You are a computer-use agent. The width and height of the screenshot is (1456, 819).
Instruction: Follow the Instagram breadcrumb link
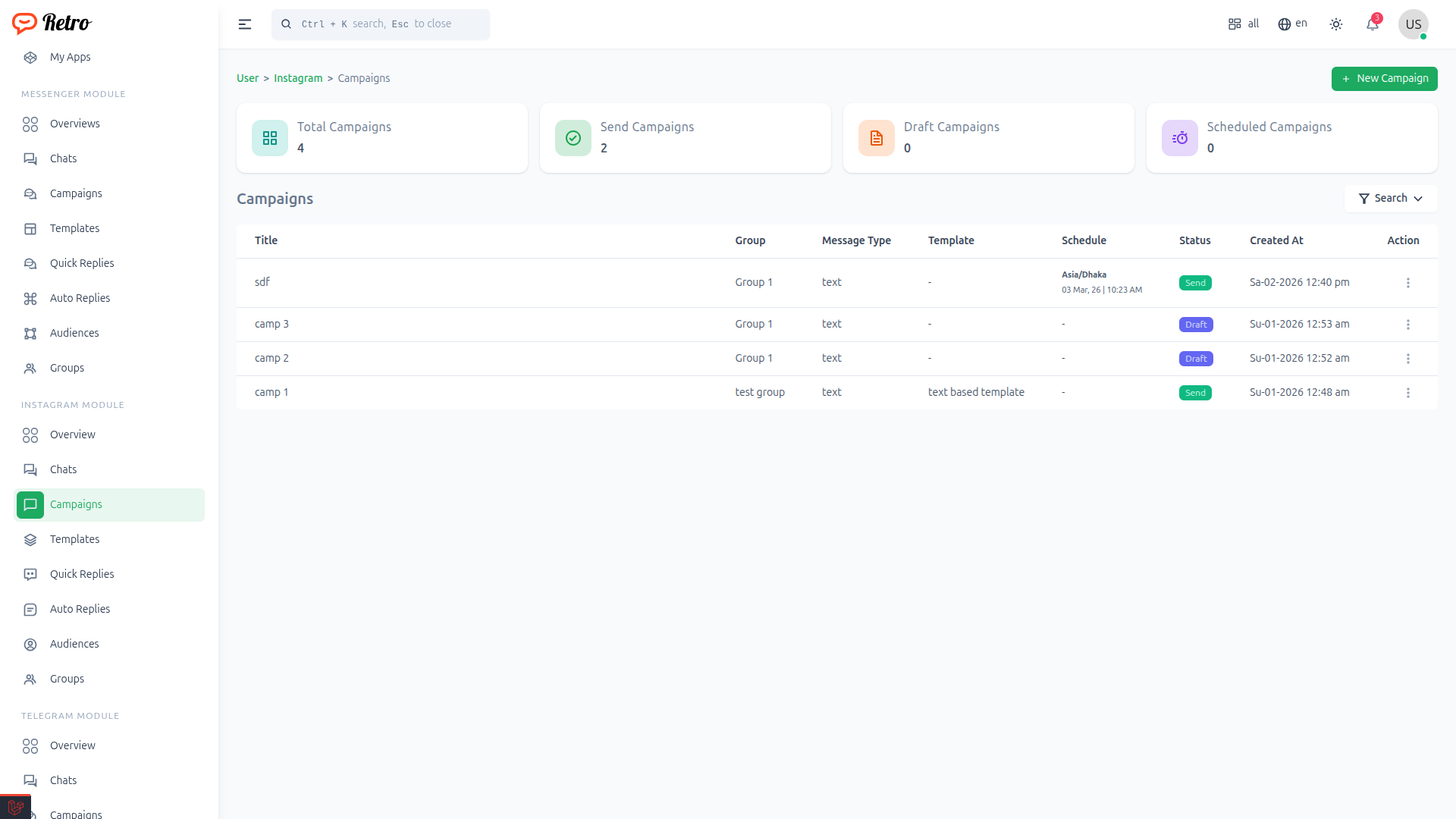point(298,78)
